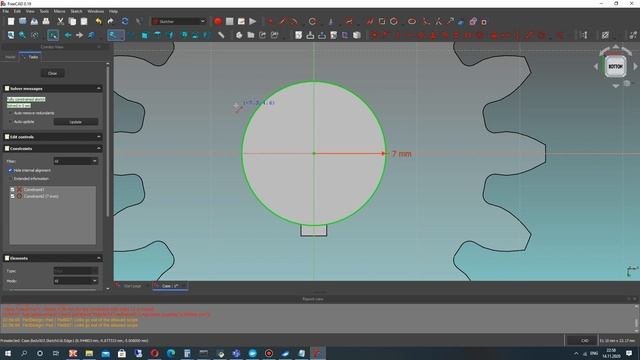Viewport: 640px width, 360px height.
Task: Open the CAD navigation style dropdown in status bar
Action: (581, 340)
